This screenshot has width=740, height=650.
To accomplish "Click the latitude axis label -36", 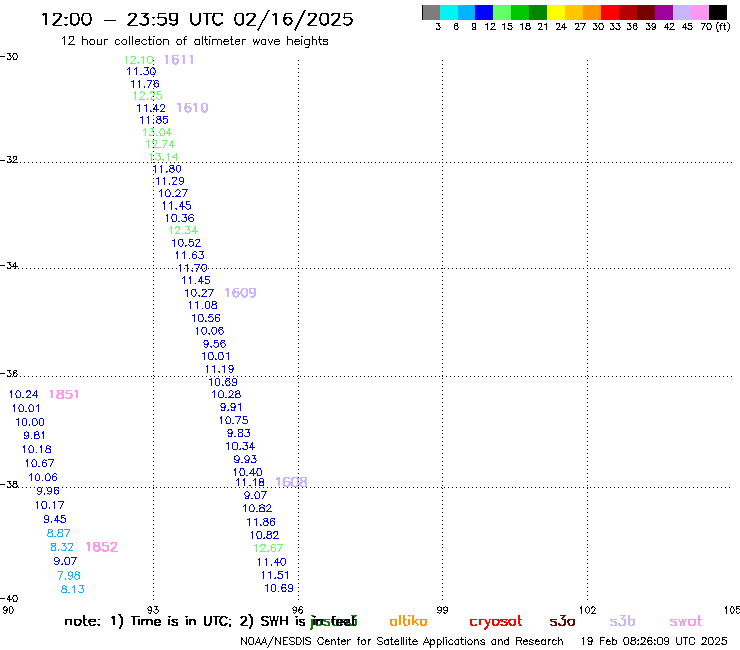I will coord(9,373).
